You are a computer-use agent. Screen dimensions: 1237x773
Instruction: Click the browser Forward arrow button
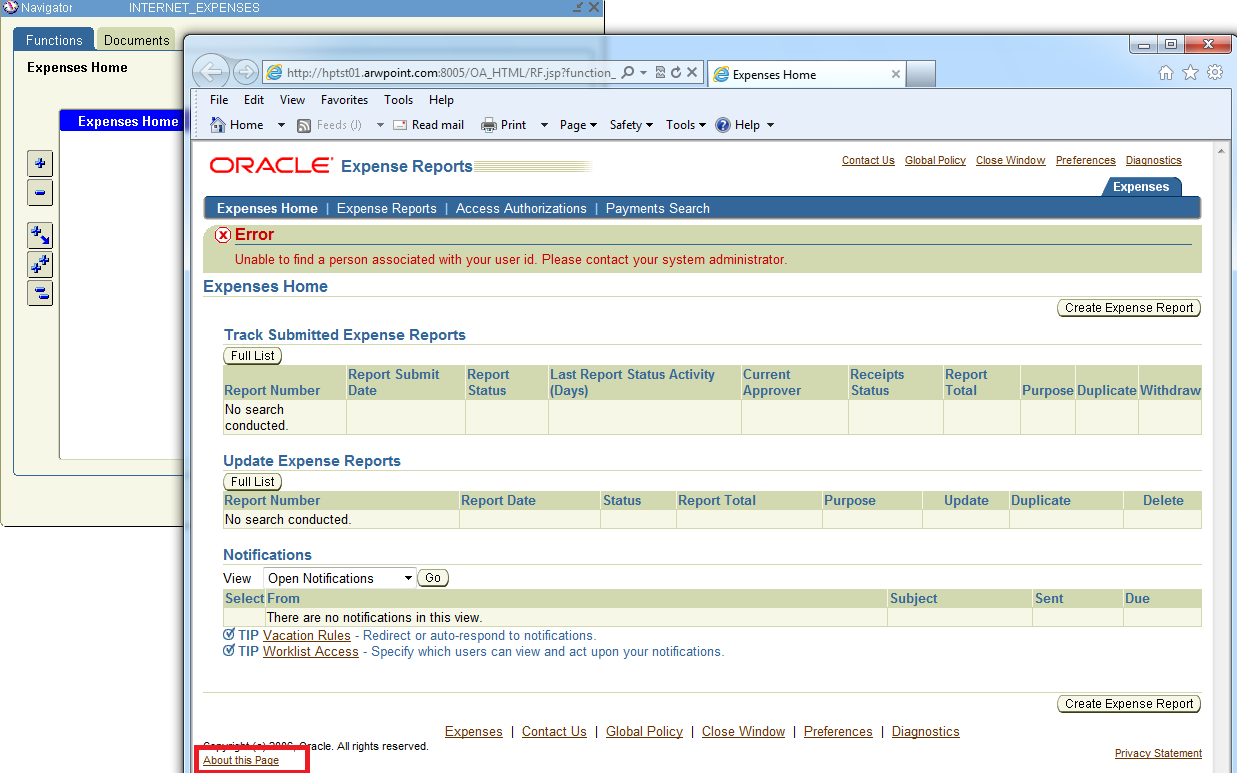pos(244,72)
